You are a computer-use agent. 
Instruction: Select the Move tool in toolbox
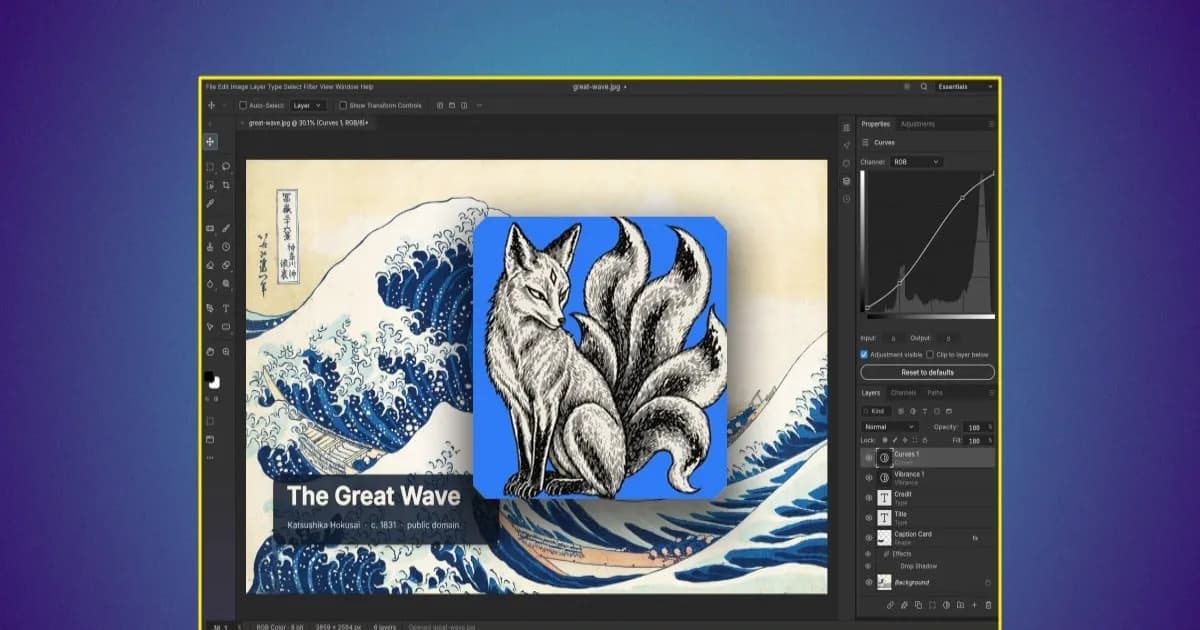211,142
